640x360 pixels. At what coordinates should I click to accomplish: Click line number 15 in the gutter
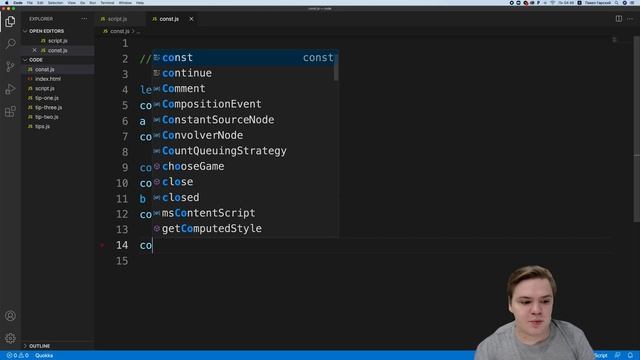coord(122,261)
